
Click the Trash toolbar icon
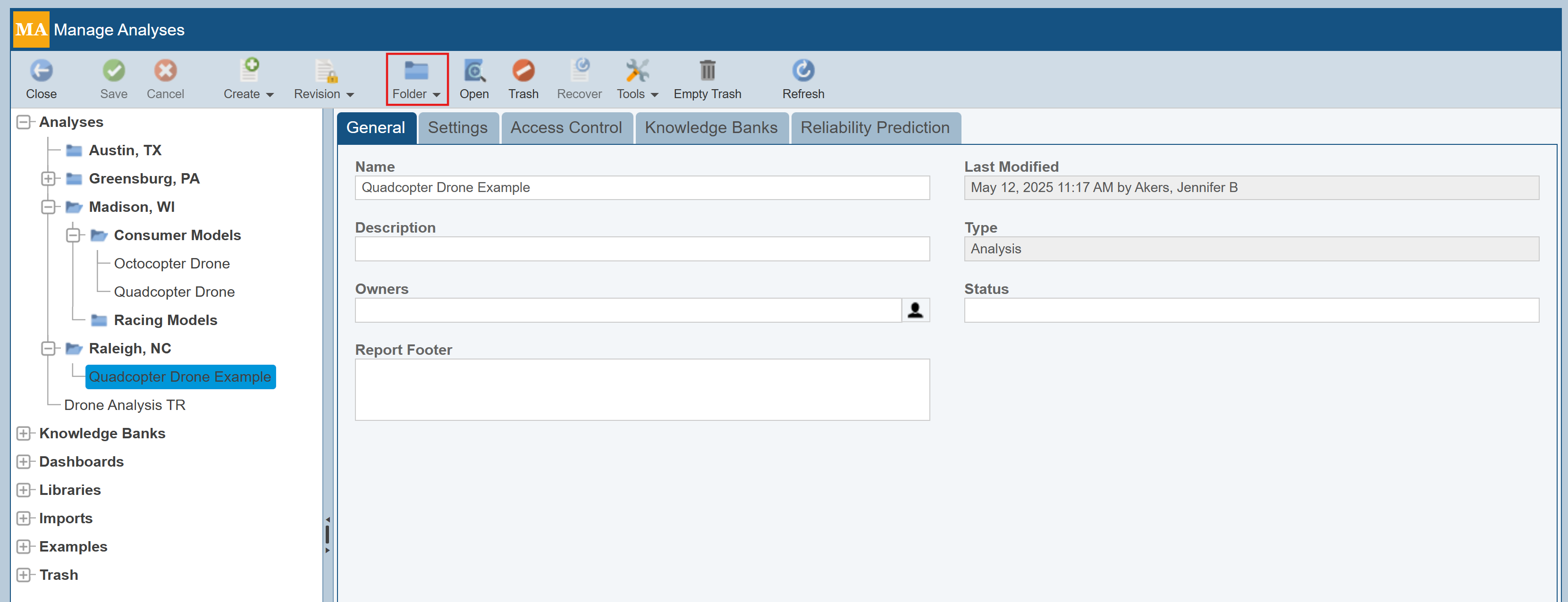523,71
